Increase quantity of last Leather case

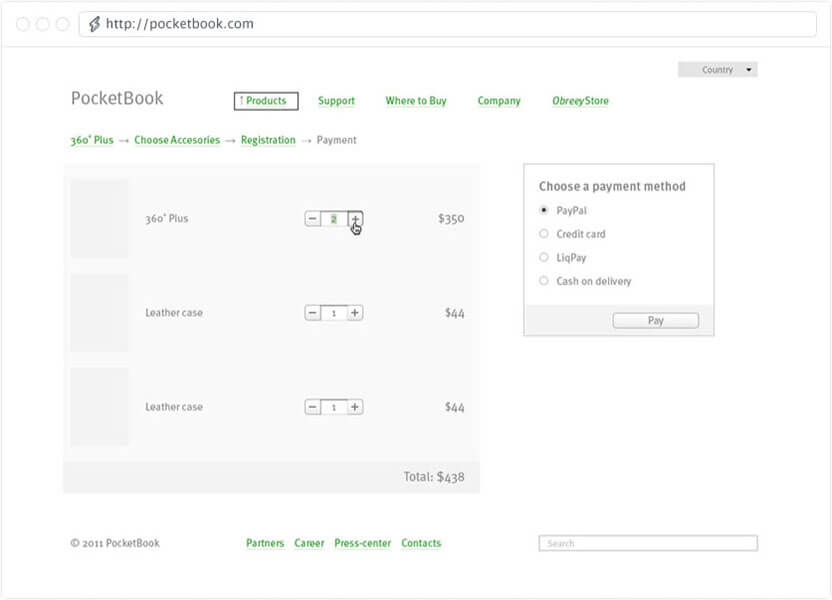pos(355,407)
